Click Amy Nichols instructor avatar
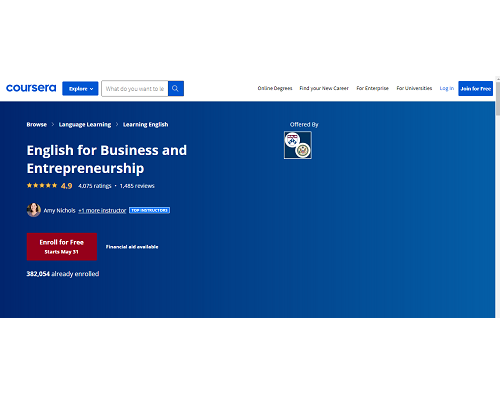Image resolution: width=500 pixels, height=400 pixels. 34,210
